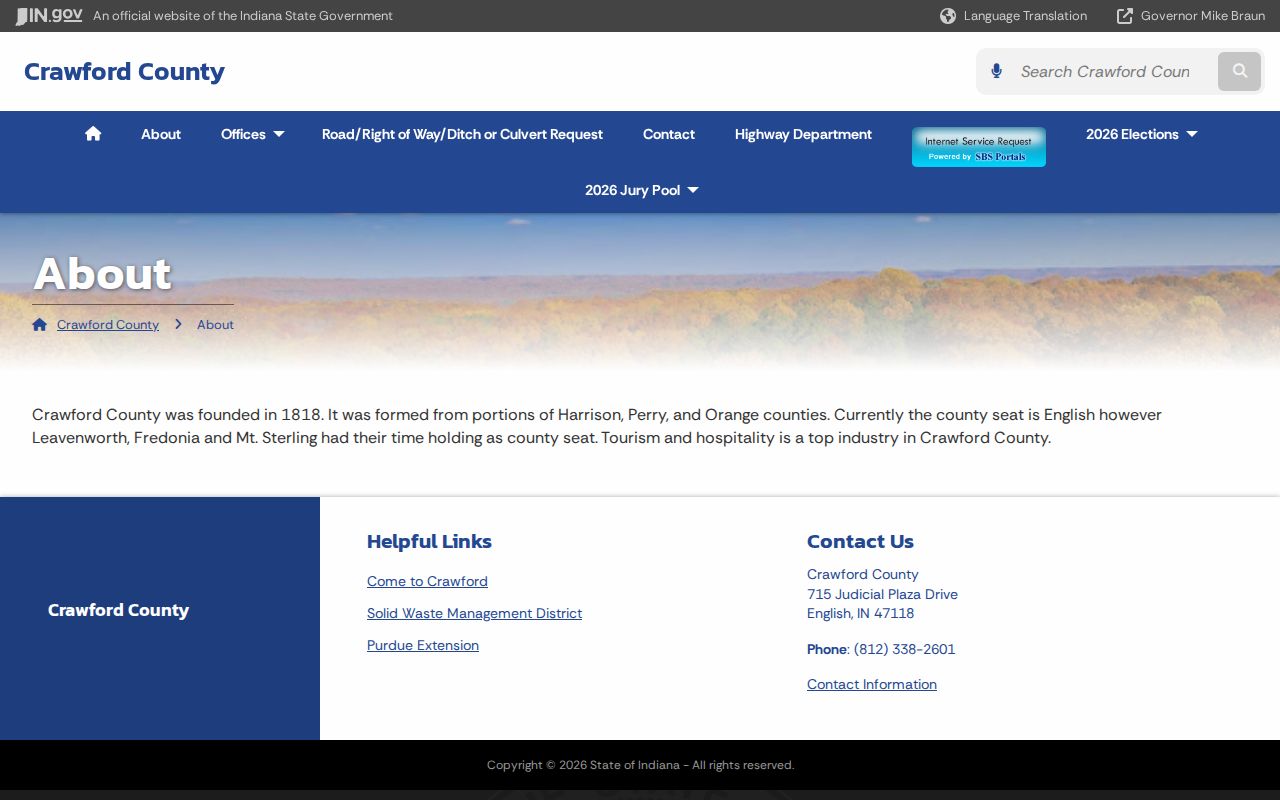Open the Contact menu item
The width and height of the screenshot is (1280, 800).
[x=669, y=134]
